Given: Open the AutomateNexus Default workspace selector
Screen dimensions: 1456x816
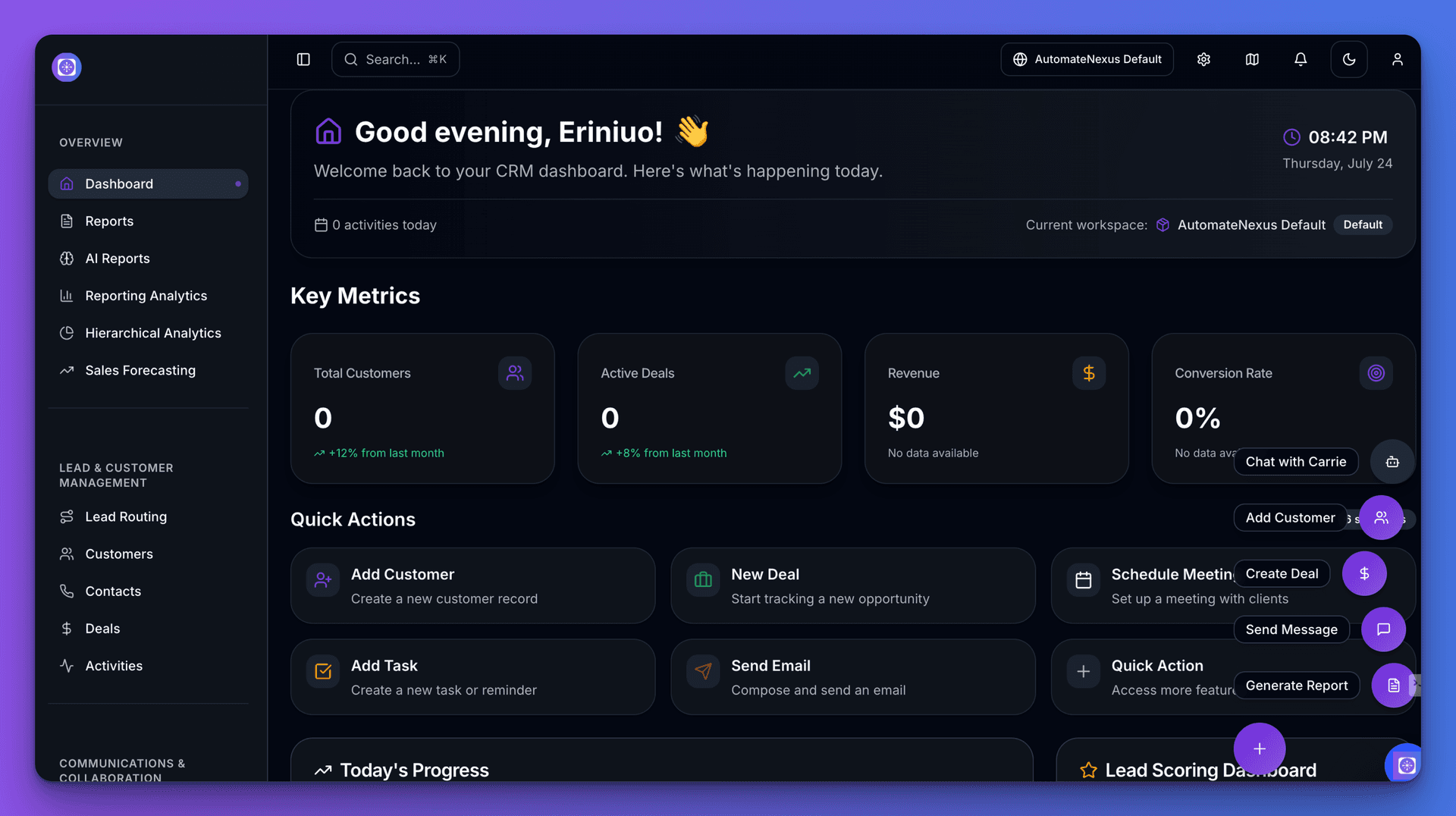Looking at the screenshot, I should point(1087,59).
